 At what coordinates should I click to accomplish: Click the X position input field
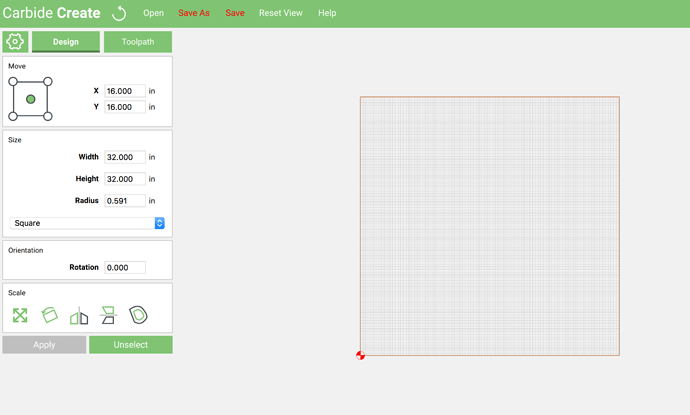point(125,91)
